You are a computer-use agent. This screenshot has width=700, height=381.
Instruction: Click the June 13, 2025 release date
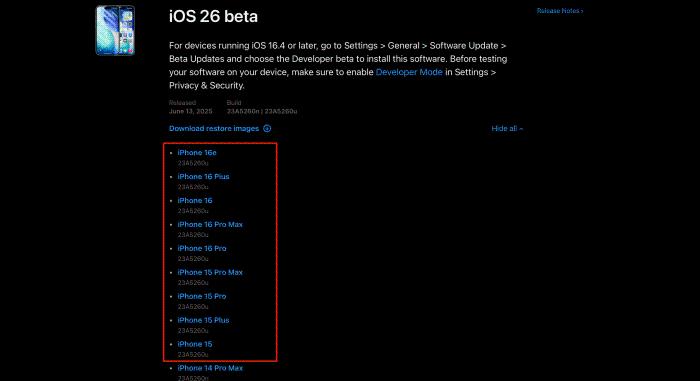[x=191, y=111]
